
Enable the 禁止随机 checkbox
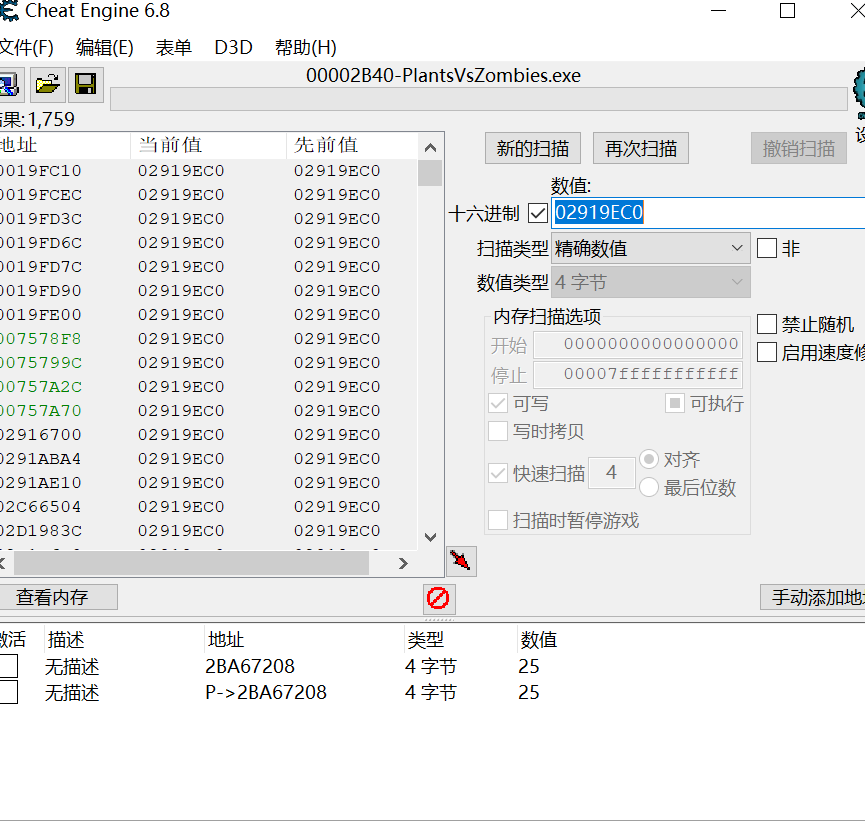pyautogui.click(x=767, y=324)
